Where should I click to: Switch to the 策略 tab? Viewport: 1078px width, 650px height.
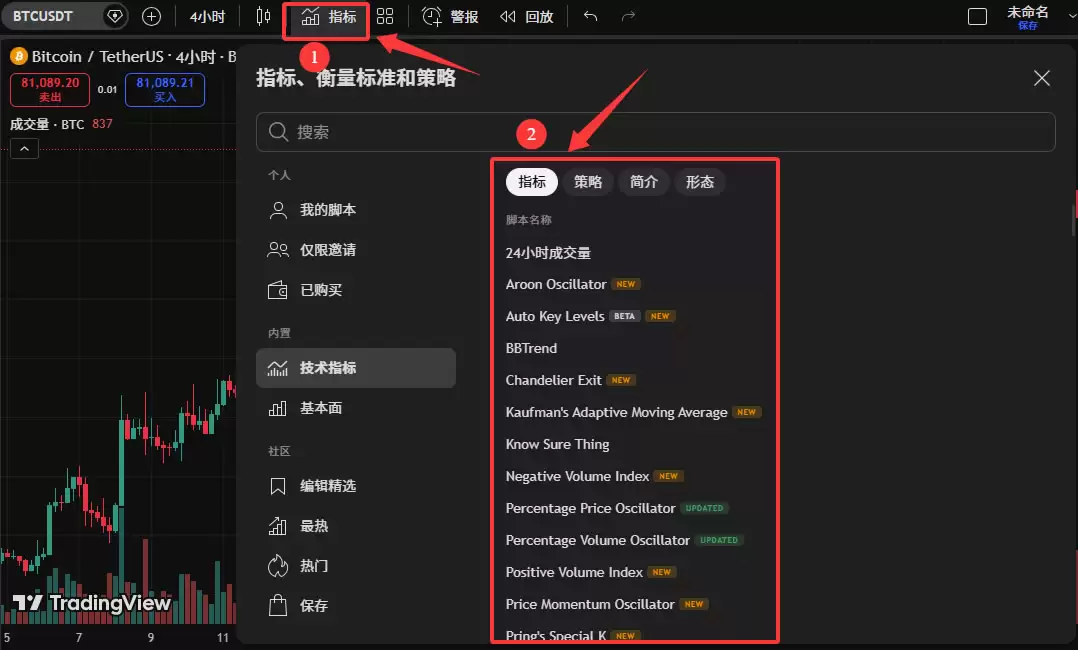pyautogui.click(x=588, y=182)
